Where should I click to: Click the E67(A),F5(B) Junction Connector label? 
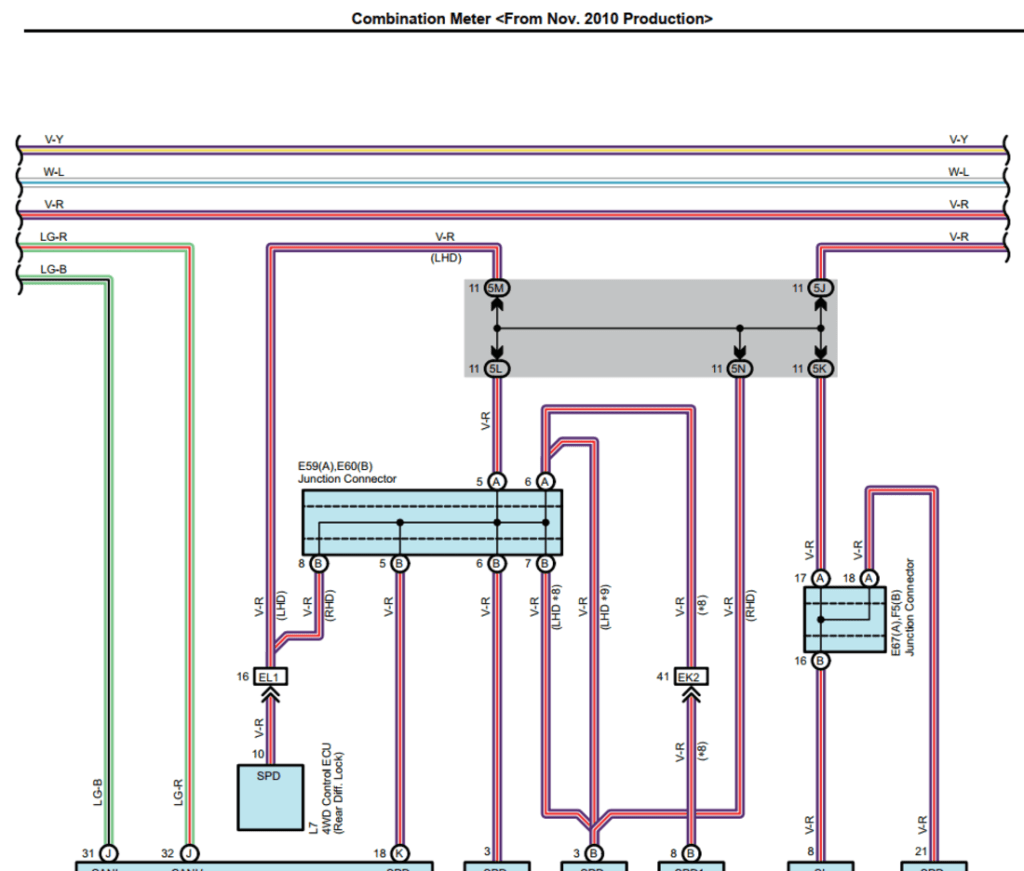(903, 607)
